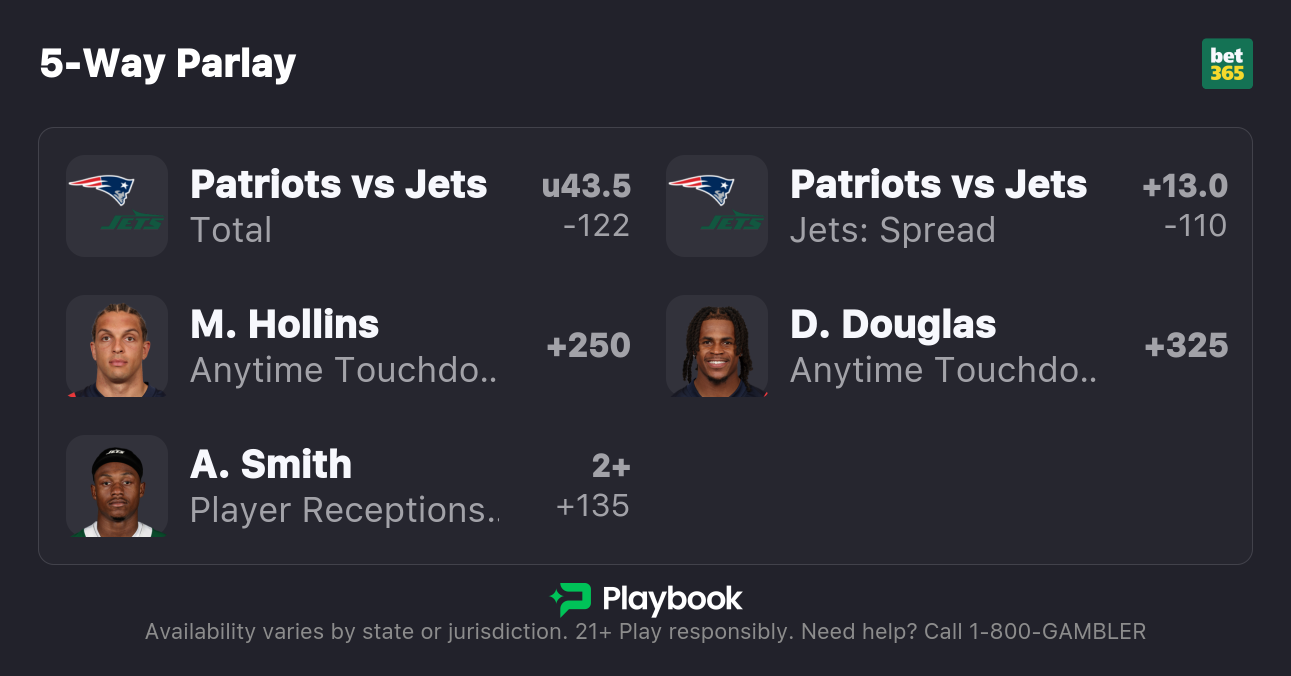Click the Playbook brand name text
Viewport: 1291px width, 676px height.
(x=672, y=599)
